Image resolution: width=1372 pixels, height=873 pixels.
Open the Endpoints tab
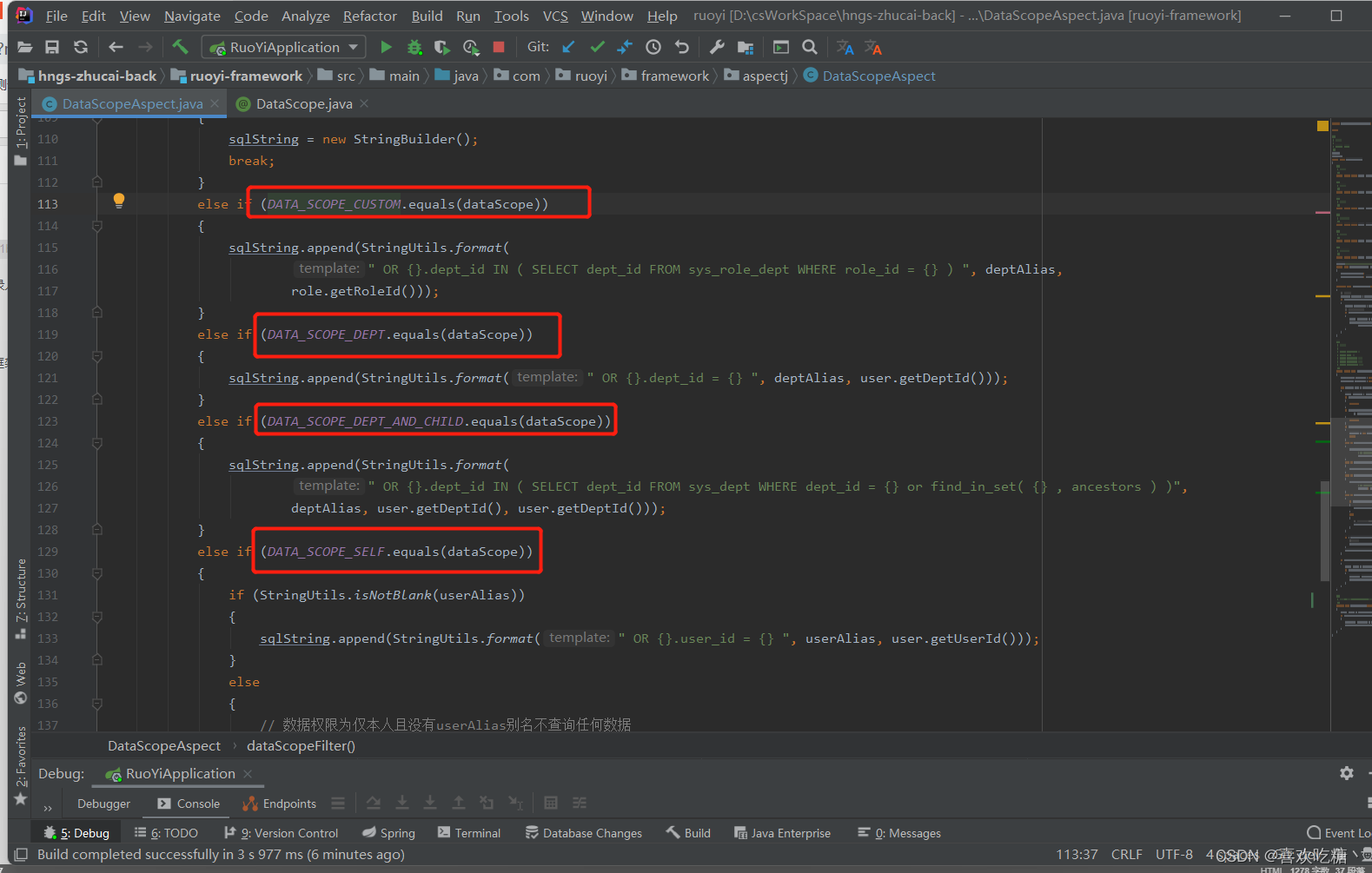pyautogui.click(x=279, y=804)
